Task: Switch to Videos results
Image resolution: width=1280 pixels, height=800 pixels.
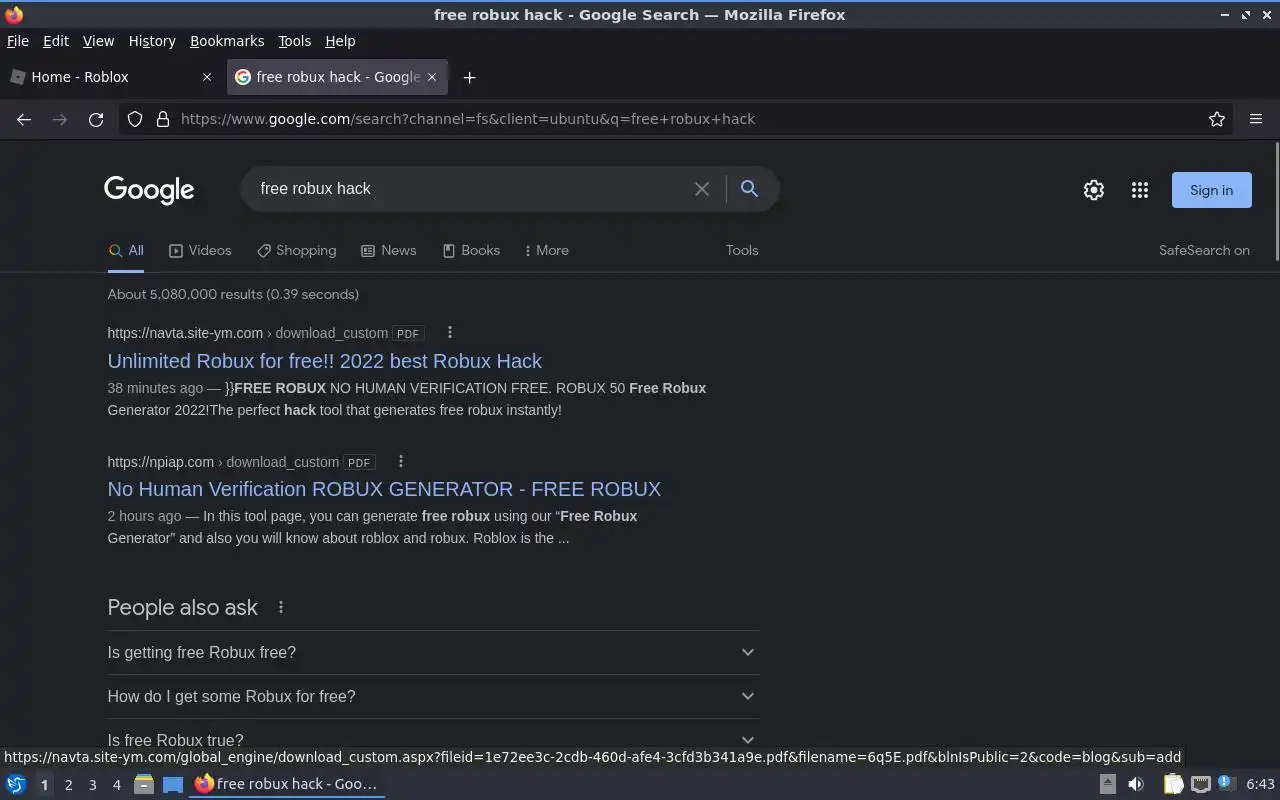Action: click(200, 251)
